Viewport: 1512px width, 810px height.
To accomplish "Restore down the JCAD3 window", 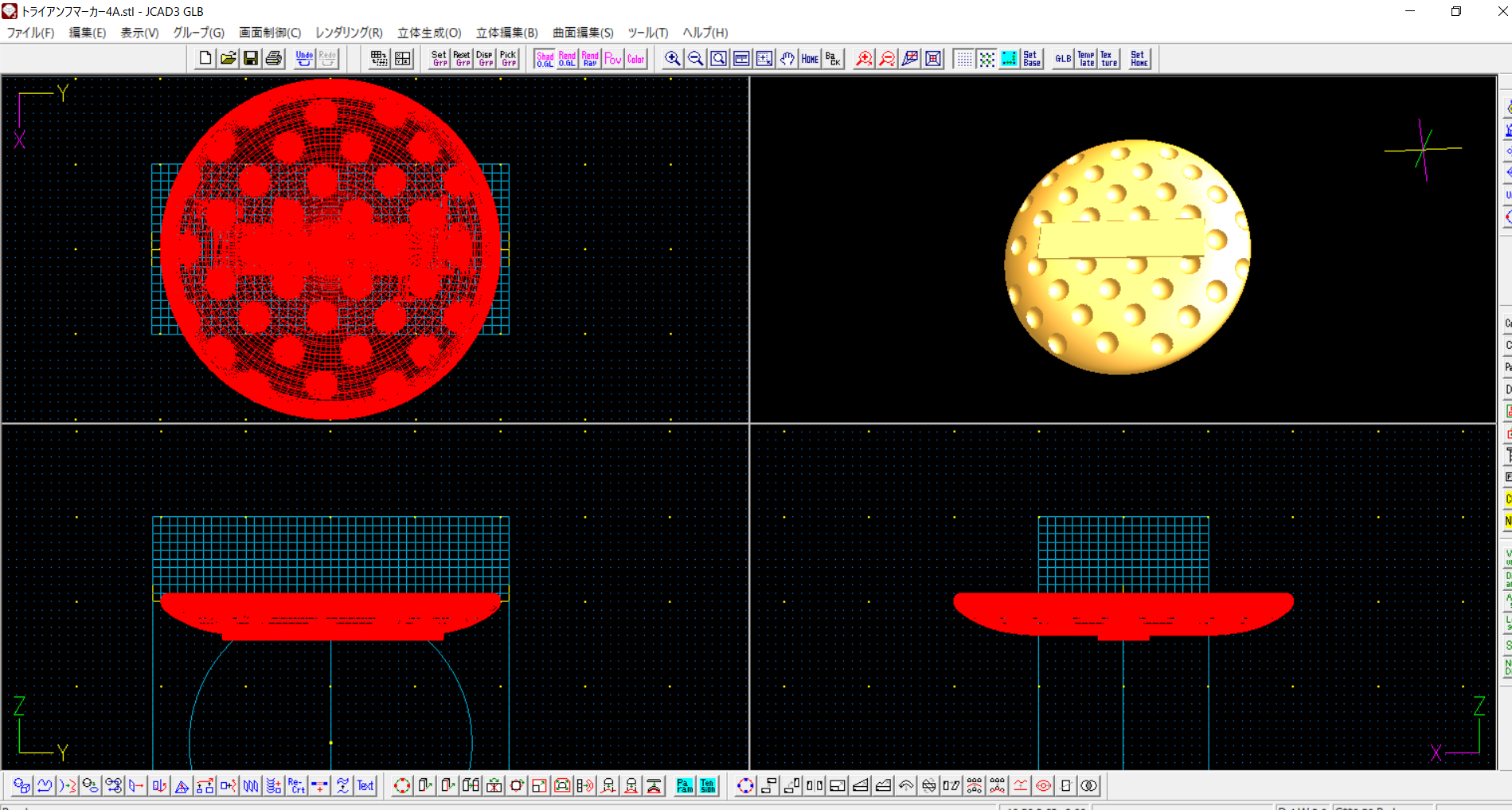I will point(1456,11).
